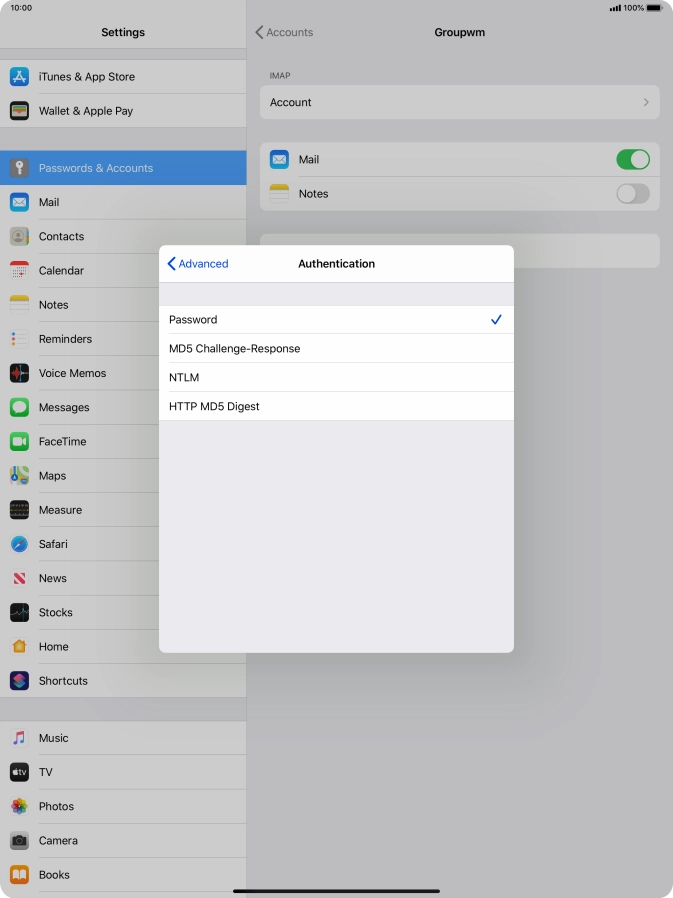Select Password authentication option

pyautogui.click(x=335, y=320)
